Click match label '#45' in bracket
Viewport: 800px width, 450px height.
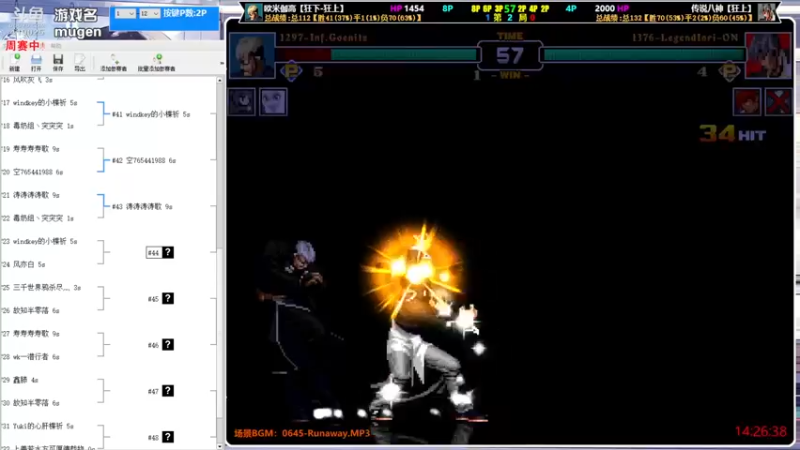click(153, 299)
